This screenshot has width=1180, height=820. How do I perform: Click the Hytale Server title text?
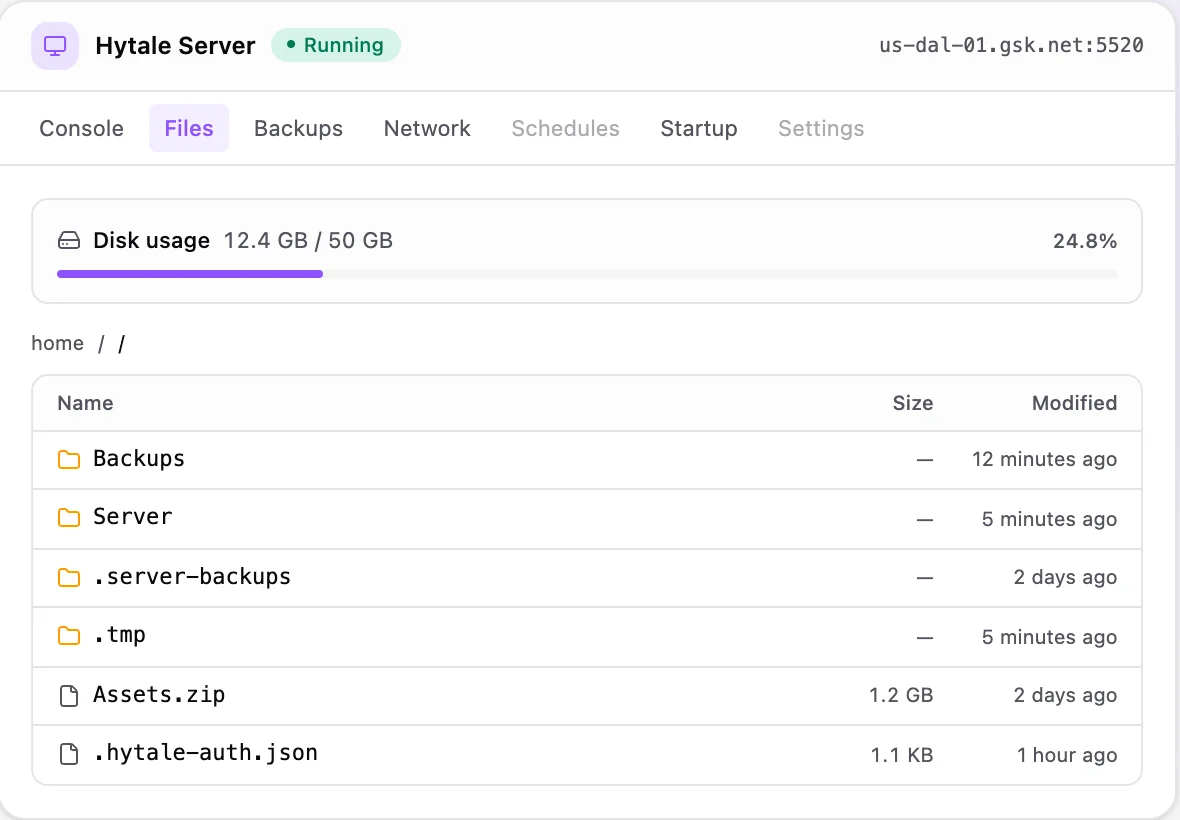tap(175, 46)
